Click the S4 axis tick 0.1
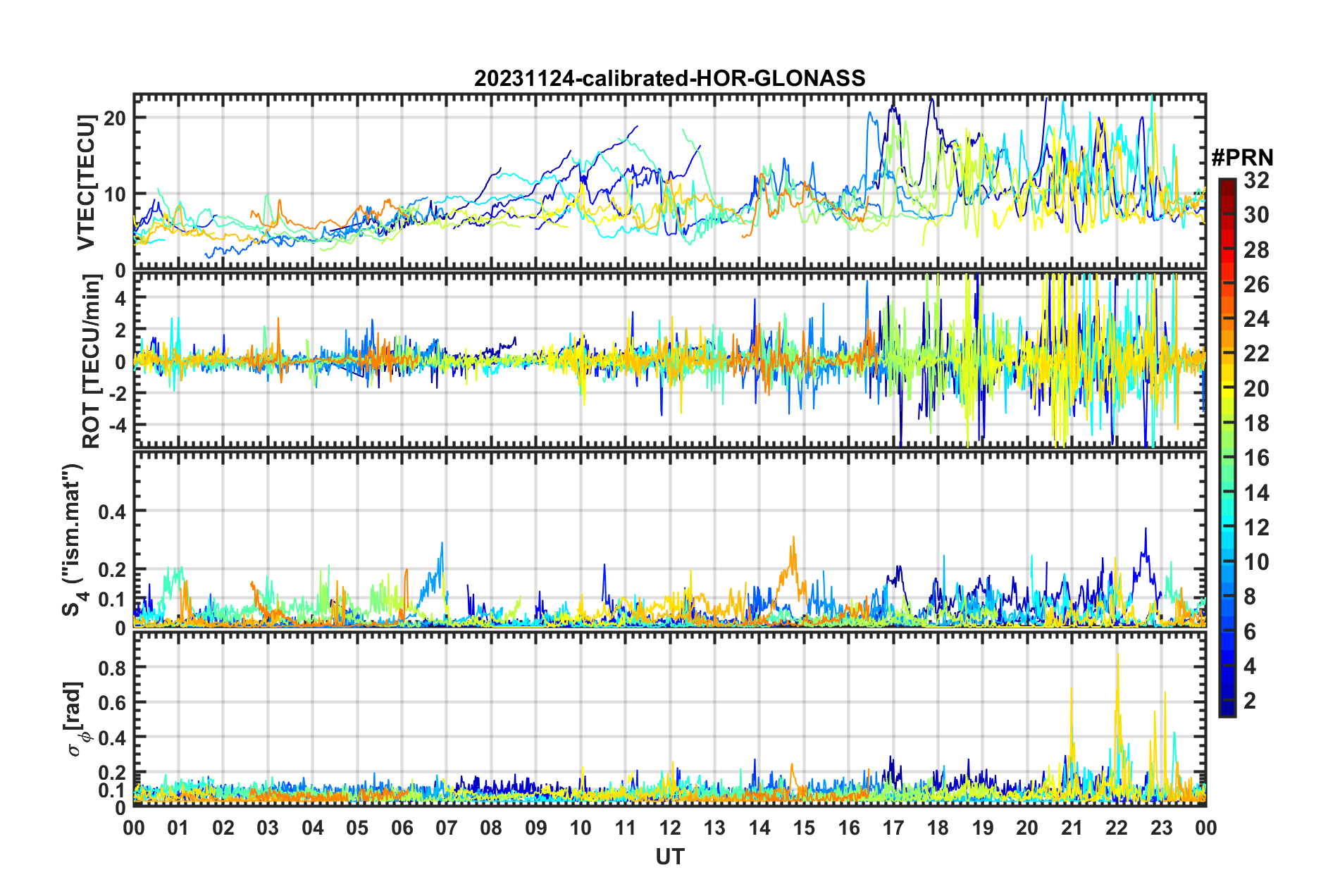The height and width of the screenshot is (896, 1340). pos(112,599)
